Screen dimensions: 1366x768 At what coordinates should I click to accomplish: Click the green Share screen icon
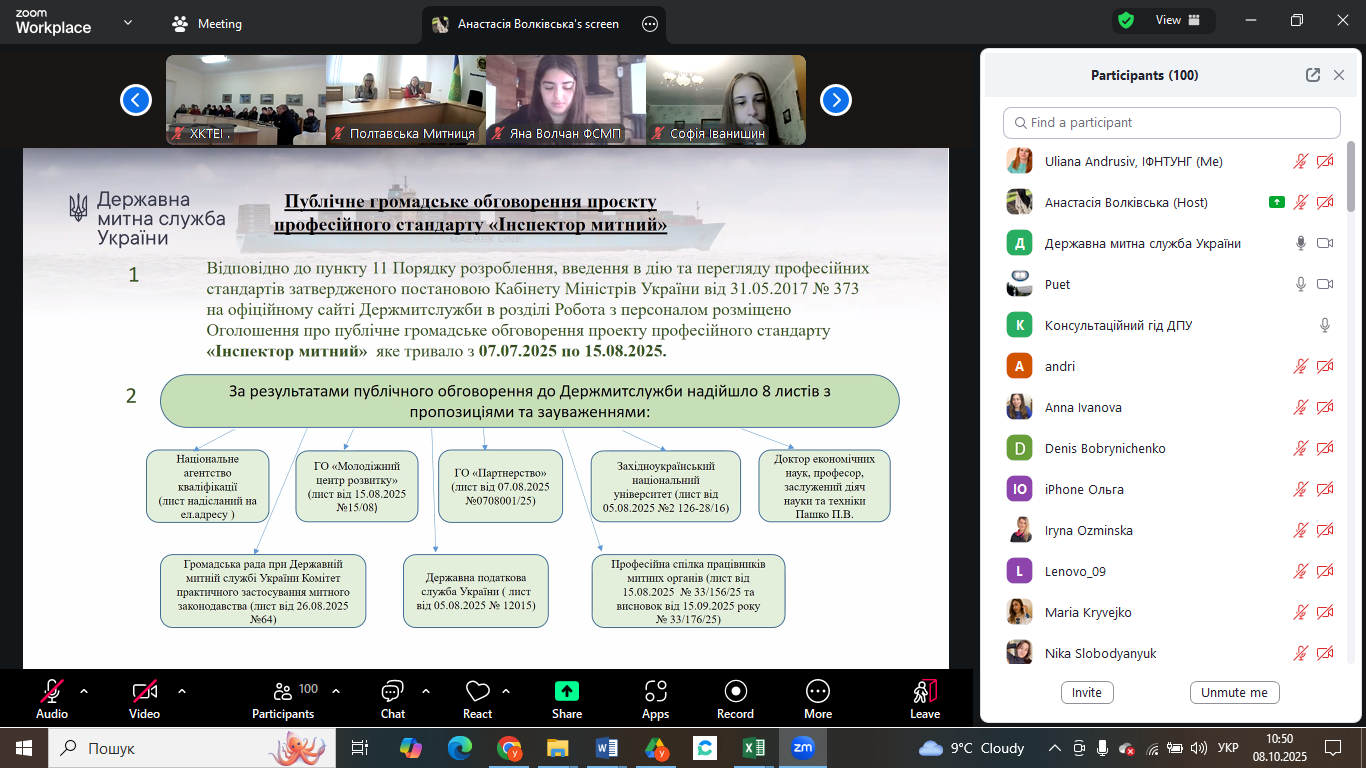567,692
